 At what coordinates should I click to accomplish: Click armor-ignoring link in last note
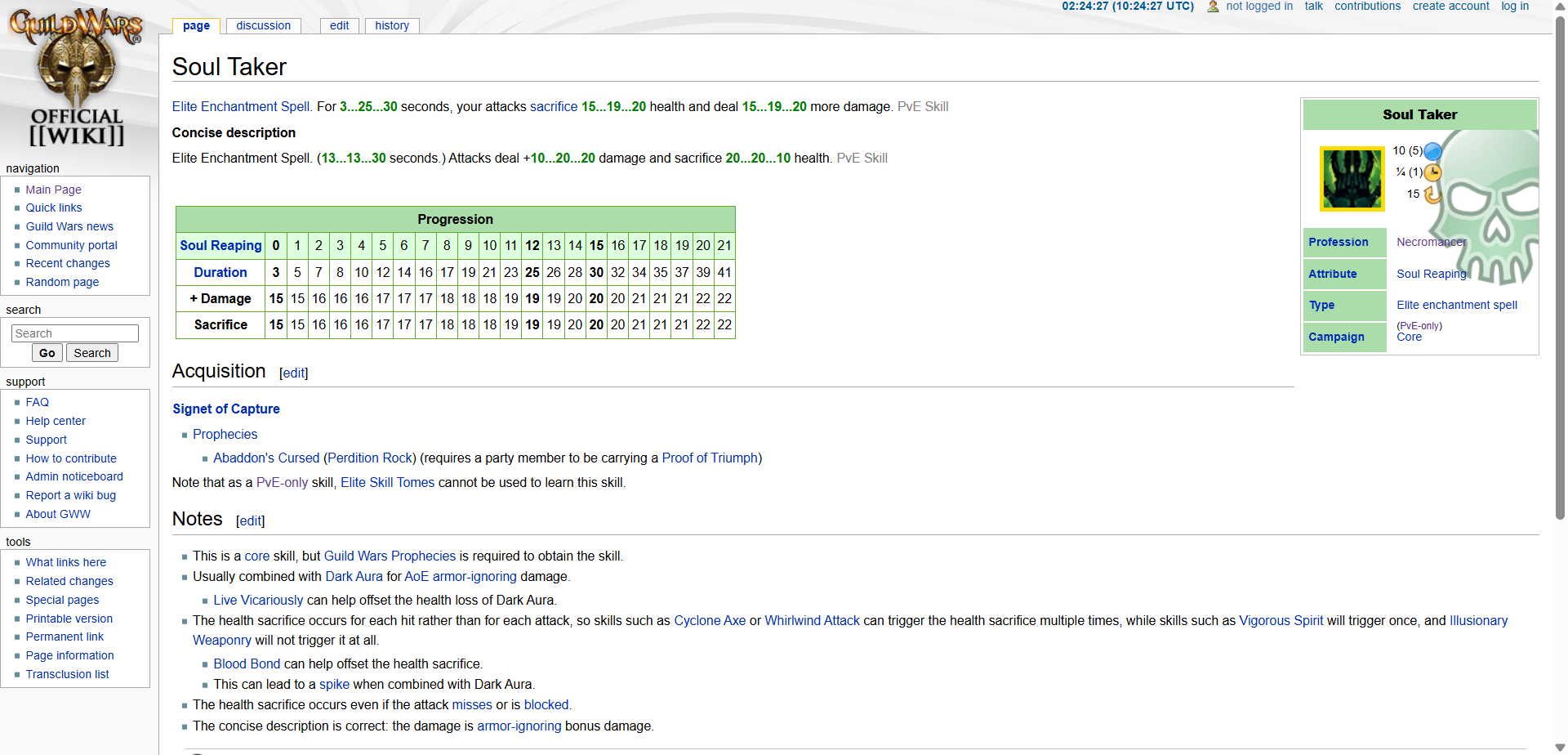519,726
